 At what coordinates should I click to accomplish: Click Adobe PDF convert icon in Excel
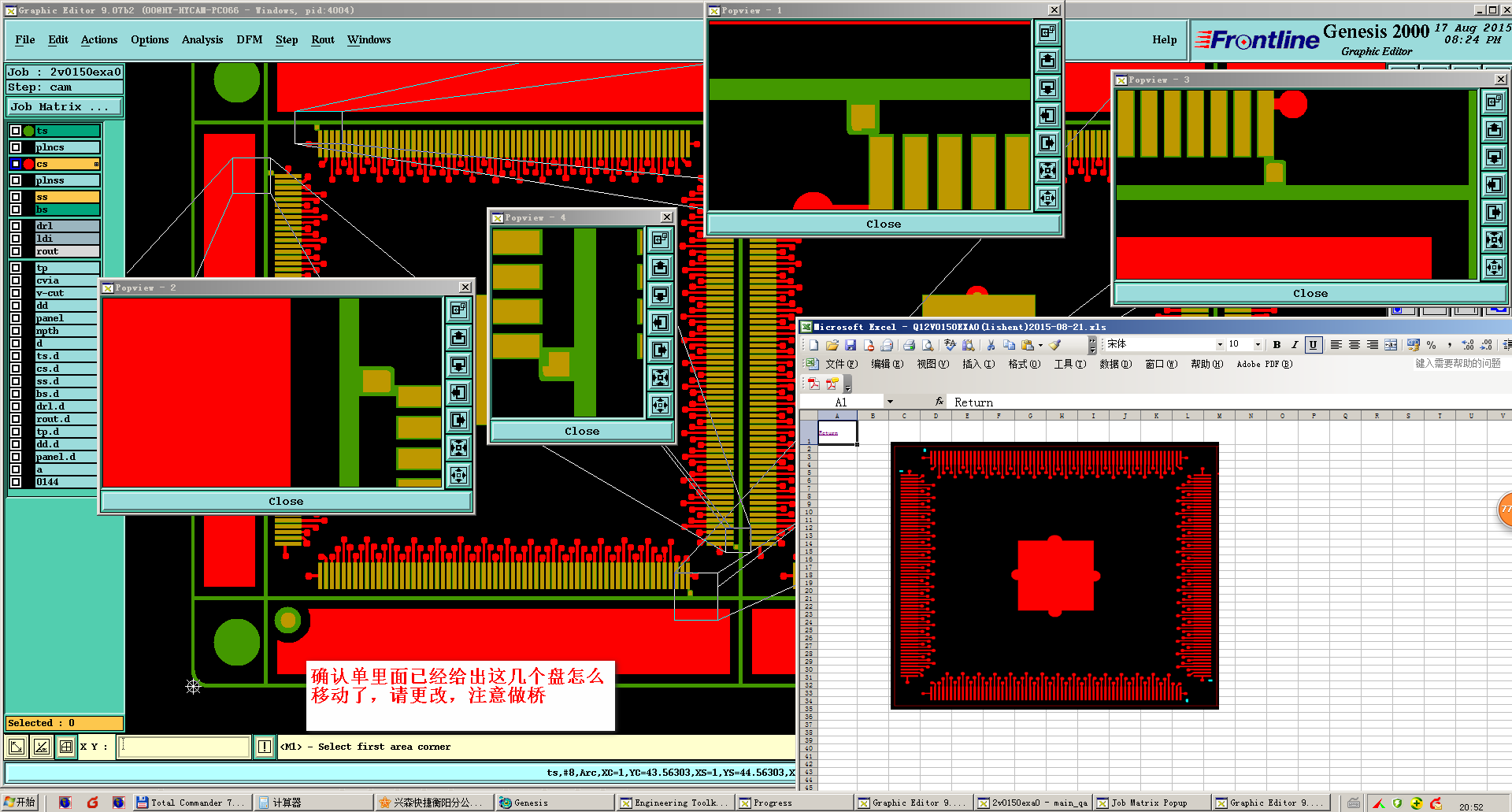[x=813, y=384]
